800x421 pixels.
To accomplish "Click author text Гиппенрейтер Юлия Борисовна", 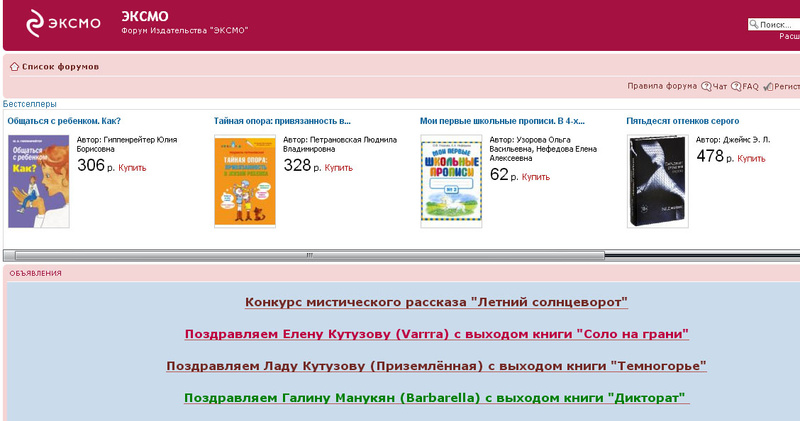I will click(x=127, y=144).
